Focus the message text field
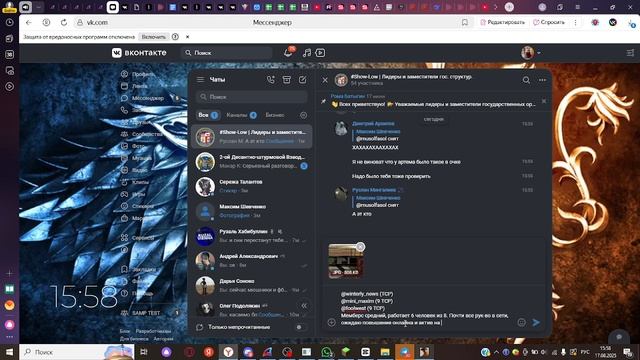 click(427, 308)
